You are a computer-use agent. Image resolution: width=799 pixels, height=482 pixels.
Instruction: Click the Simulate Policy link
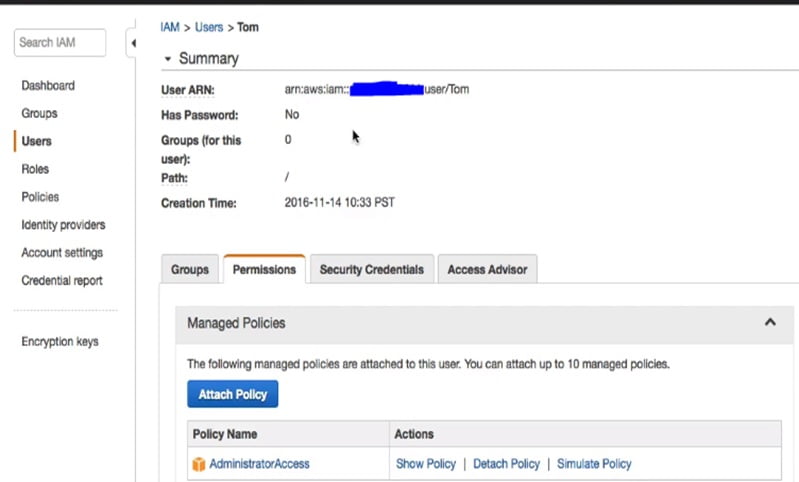point(594,464)
